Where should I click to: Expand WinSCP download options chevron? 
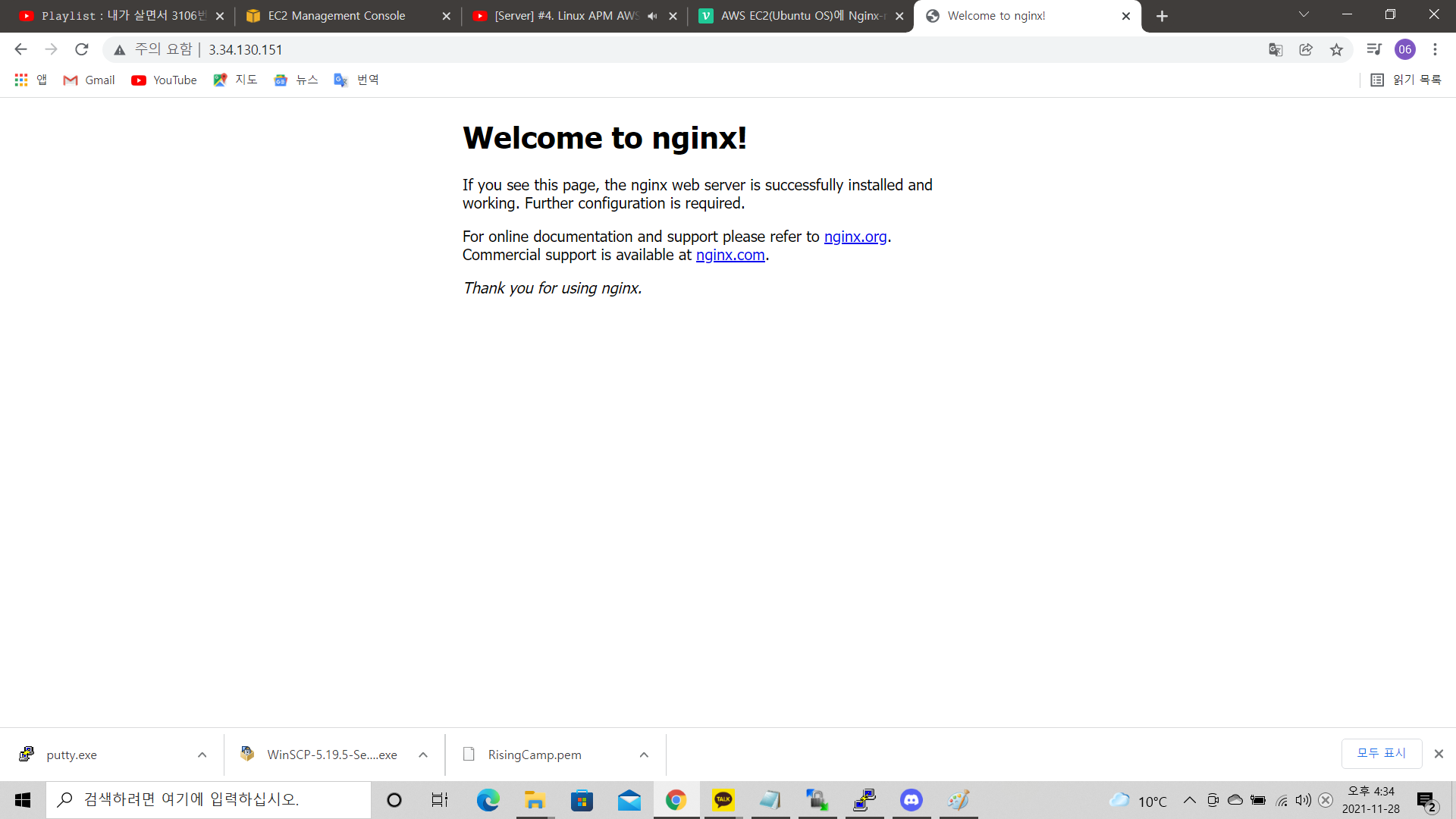click(423, 755)
